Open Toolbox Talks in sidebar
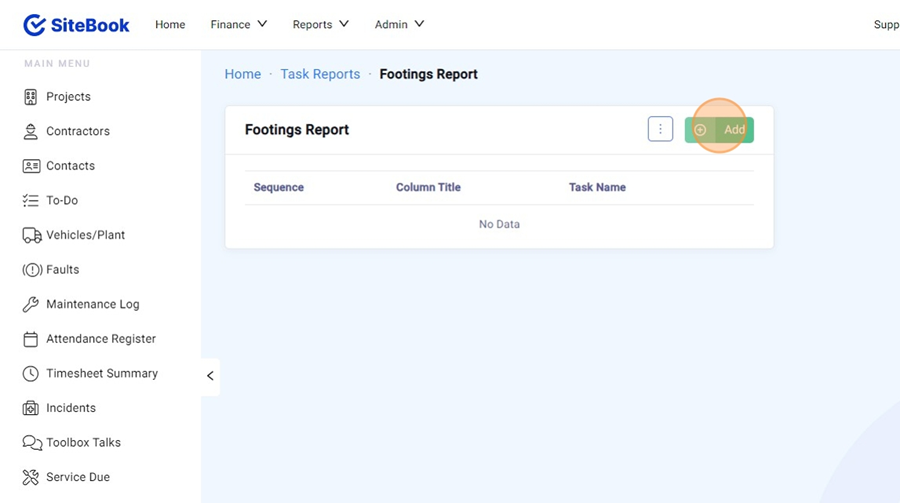900x503 pixels. tap(83, 442)
